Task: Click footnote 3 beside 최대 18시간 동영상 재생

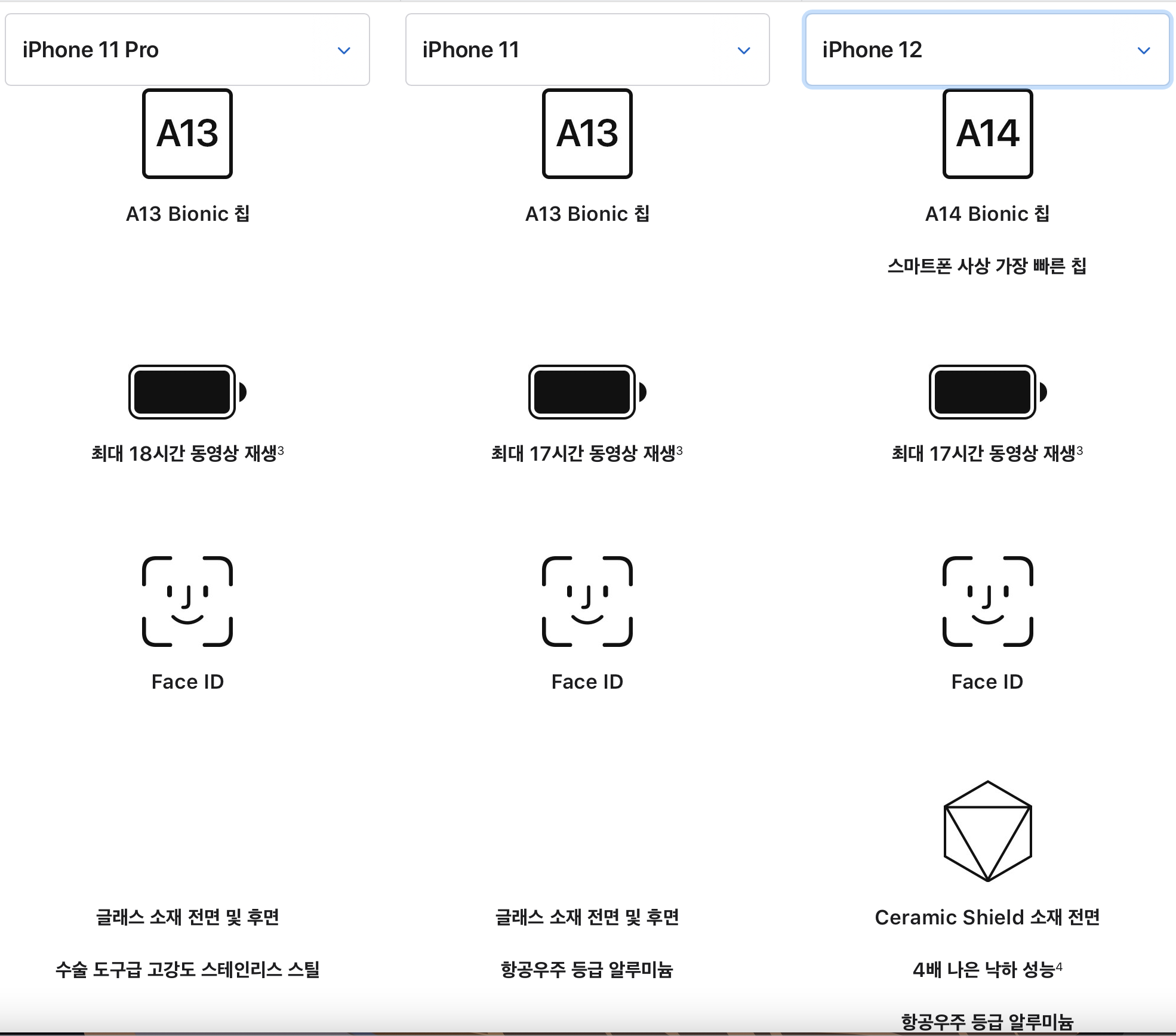Action: [281, 450]
